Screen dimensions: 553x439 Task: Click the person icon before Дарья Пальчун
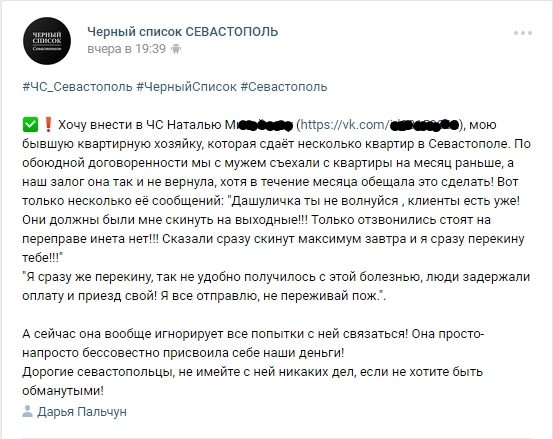(x=28, y=411)
